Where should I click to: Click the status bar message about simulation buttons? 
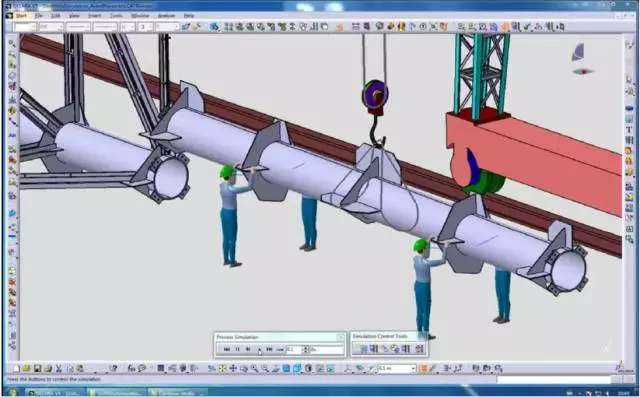tap(54, 379)
